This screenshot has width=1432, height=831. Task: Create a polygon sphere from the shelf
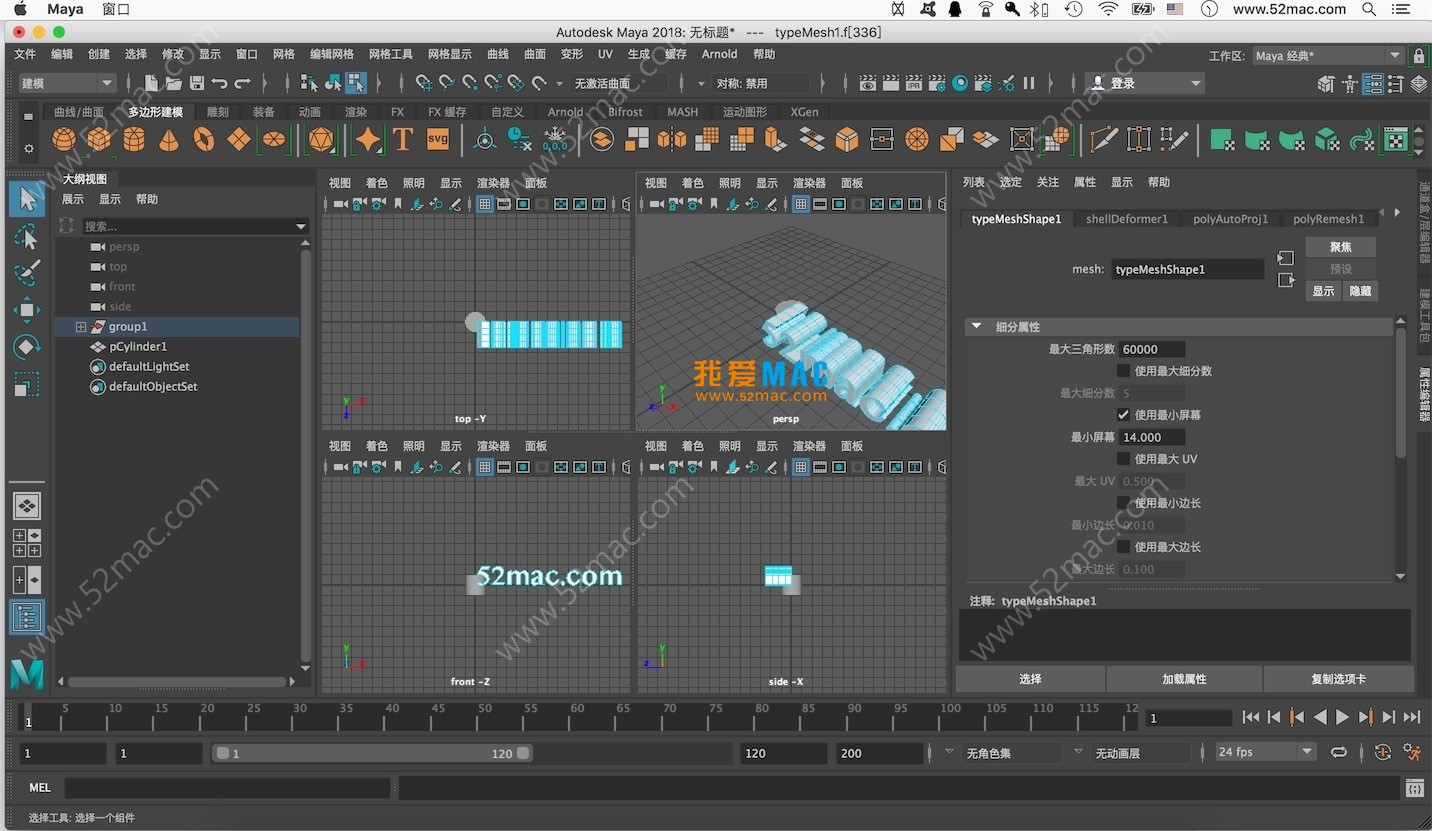[x=64, y=140]
